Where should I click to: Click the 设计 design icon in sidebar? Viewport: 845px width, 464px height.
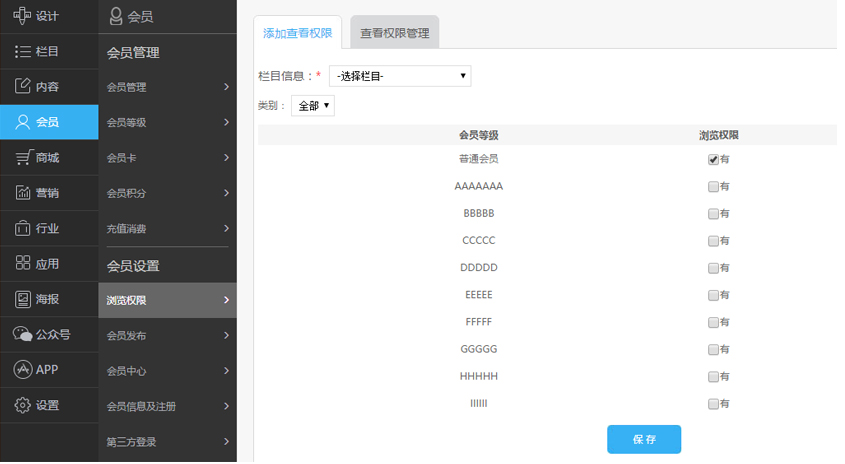[22, 16]
